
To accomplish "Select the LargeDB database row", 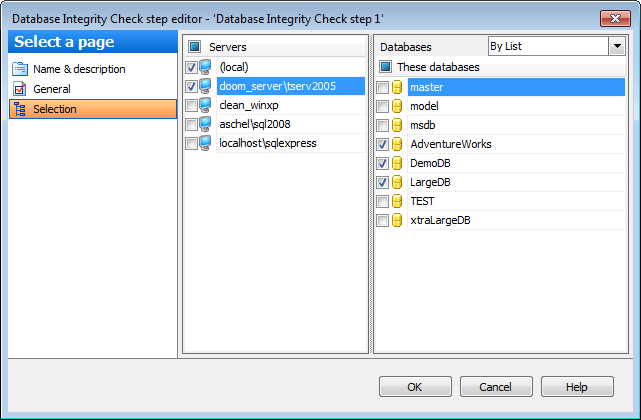I will click(500, 182).
